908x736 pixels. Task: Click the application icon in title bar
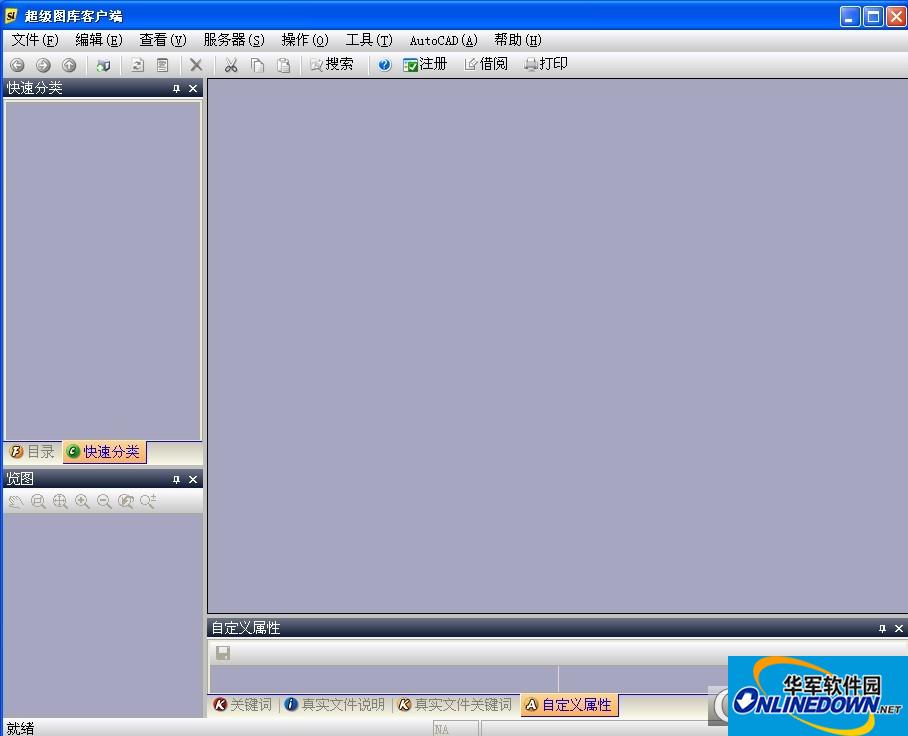tap(12, 16)
